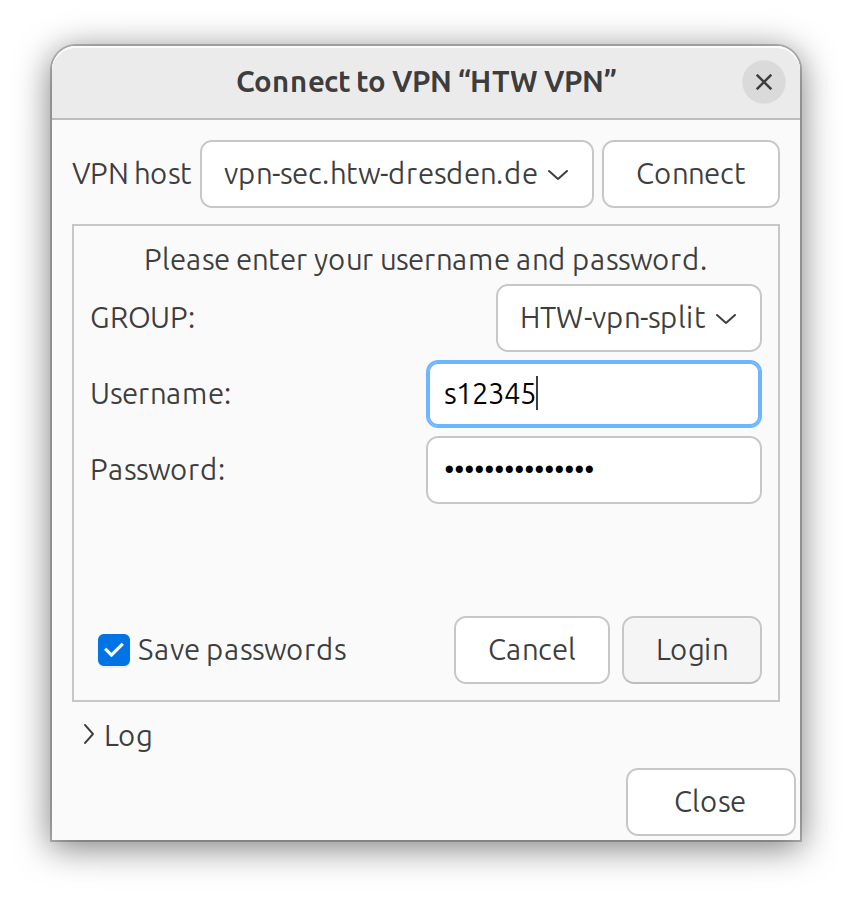Click the "Username:" label

coord(161,394)
